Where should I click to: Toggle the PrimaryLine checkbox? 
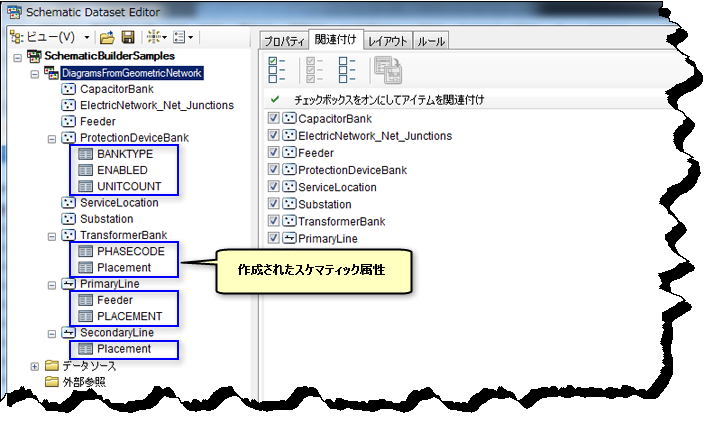pyautogui.click(x=273, y=238)
